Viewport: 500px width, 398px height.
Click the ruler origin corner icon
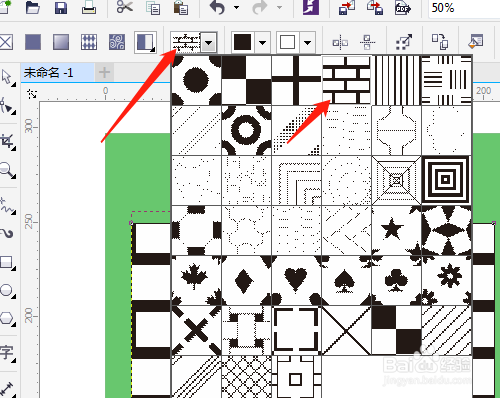pyautogui.click(x=32, y=94)
